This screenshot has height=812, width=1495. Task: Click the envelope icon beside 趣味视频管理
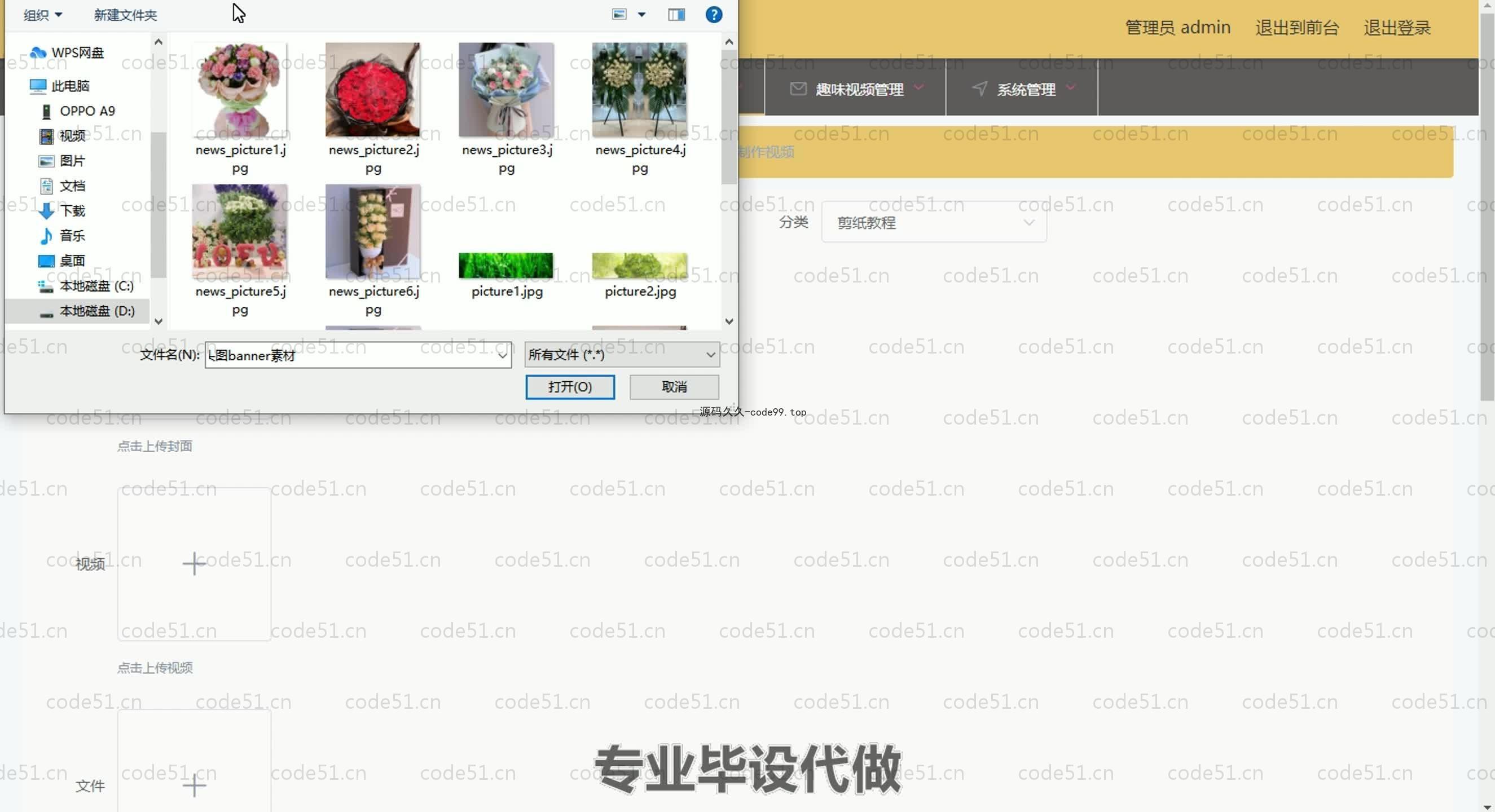coord(798,89)
